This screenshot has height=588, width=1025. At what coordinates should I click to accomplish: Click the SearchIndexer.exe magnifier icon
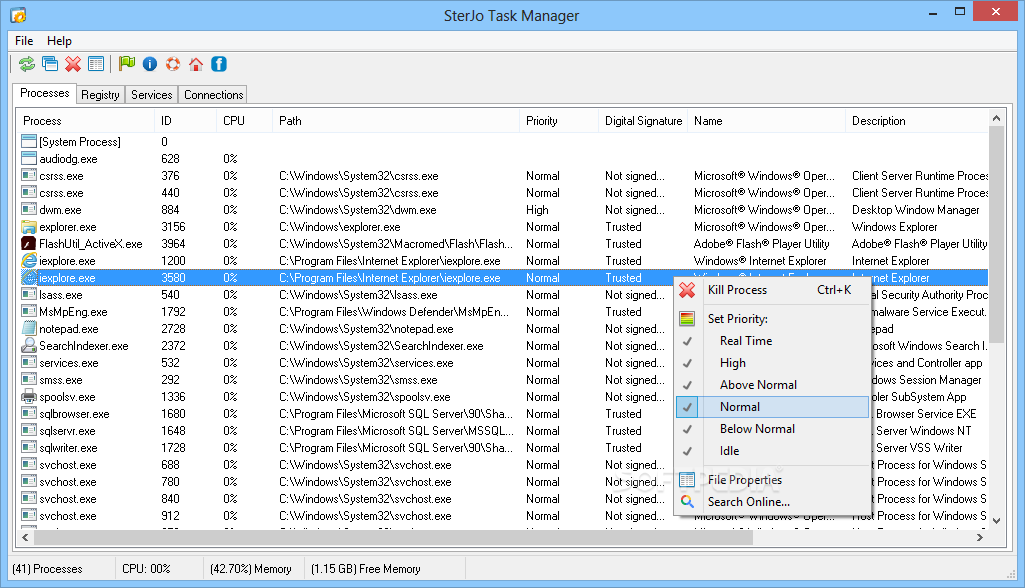coord(29,346)
